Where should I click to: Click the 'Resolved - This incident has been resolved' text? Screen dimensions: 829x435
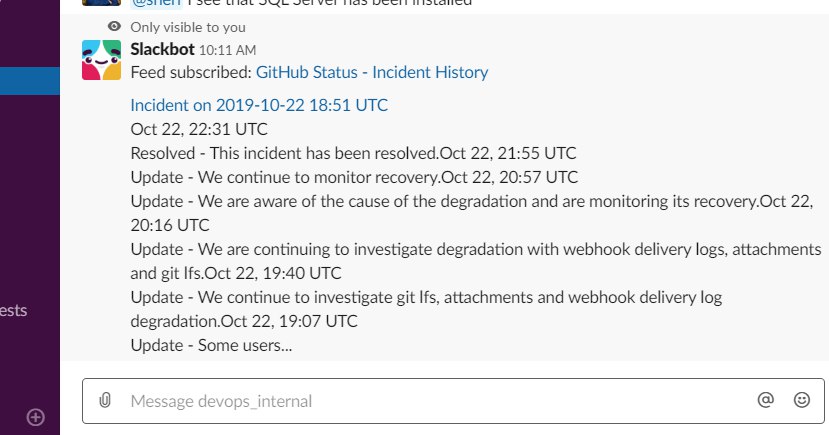pos(284,153)
